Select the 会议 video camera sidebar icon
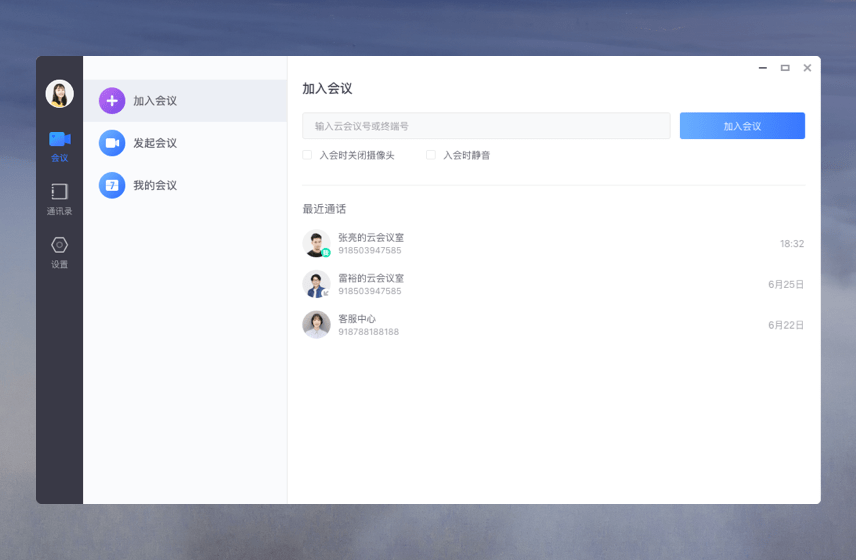The width and height of the screenshot is (856, 560). pyautogui.click(x=60, y=139)
